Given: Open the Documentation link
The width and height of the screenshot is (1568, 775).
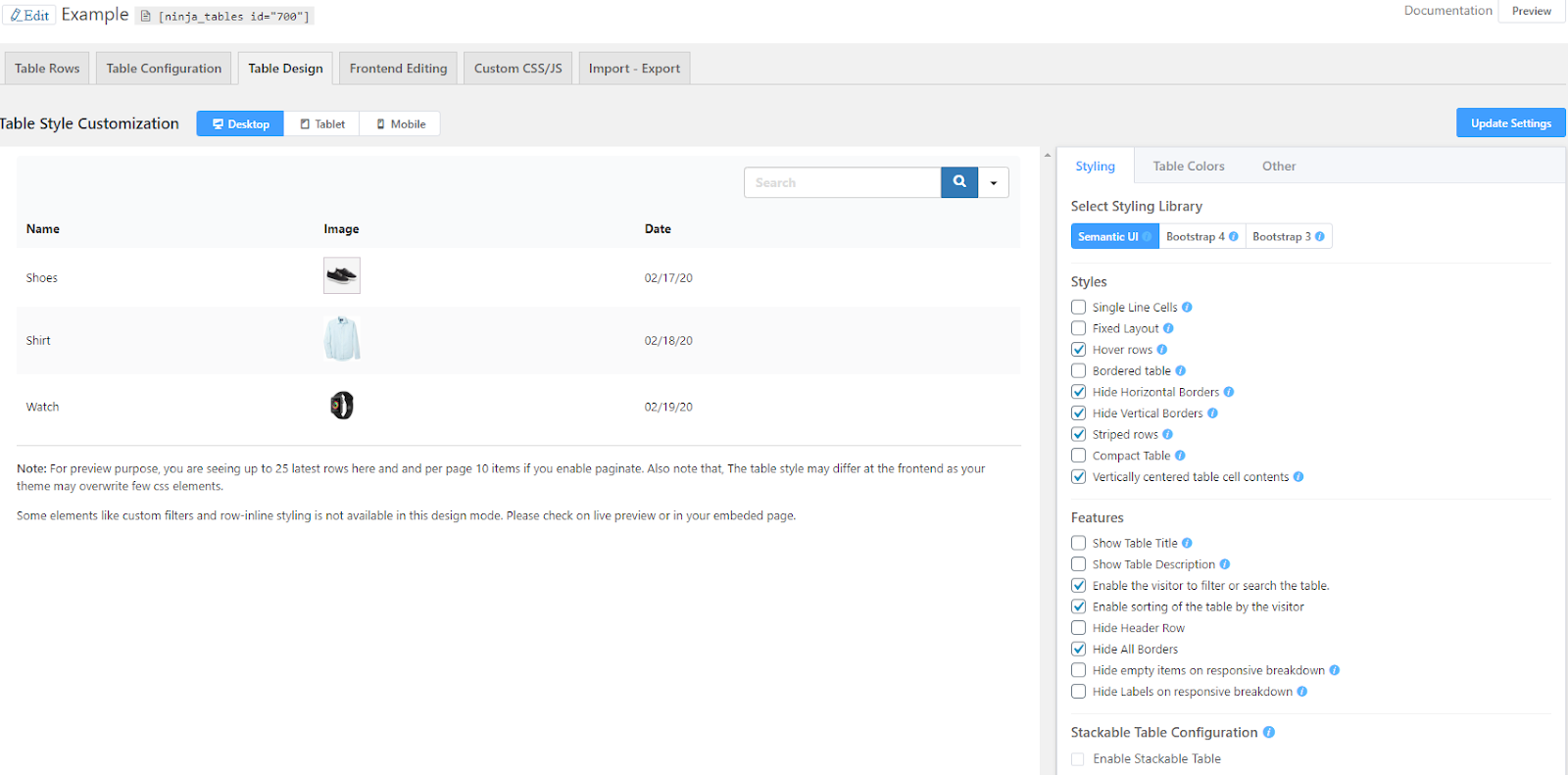Looking at the screenshot, I should [1447, 11].
